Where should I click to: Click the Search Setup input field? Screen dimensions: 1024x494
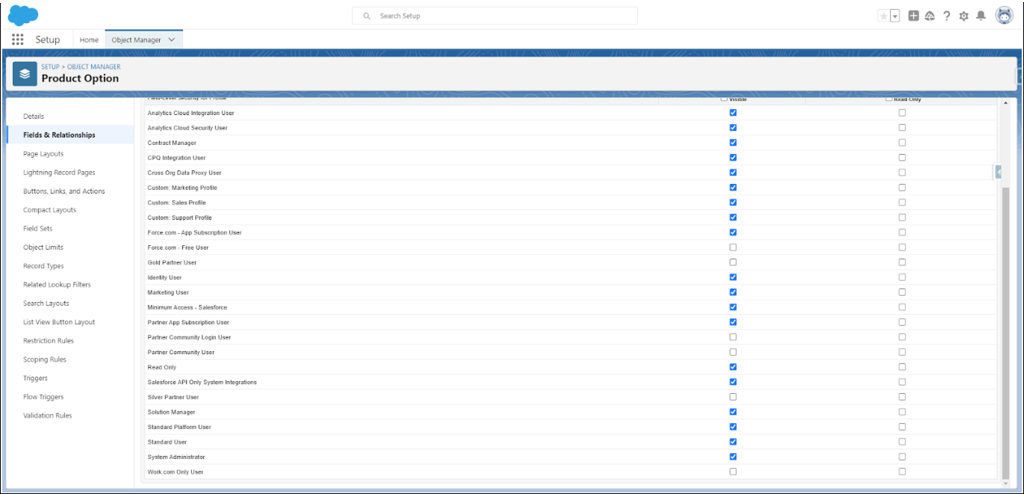[494, 16]
